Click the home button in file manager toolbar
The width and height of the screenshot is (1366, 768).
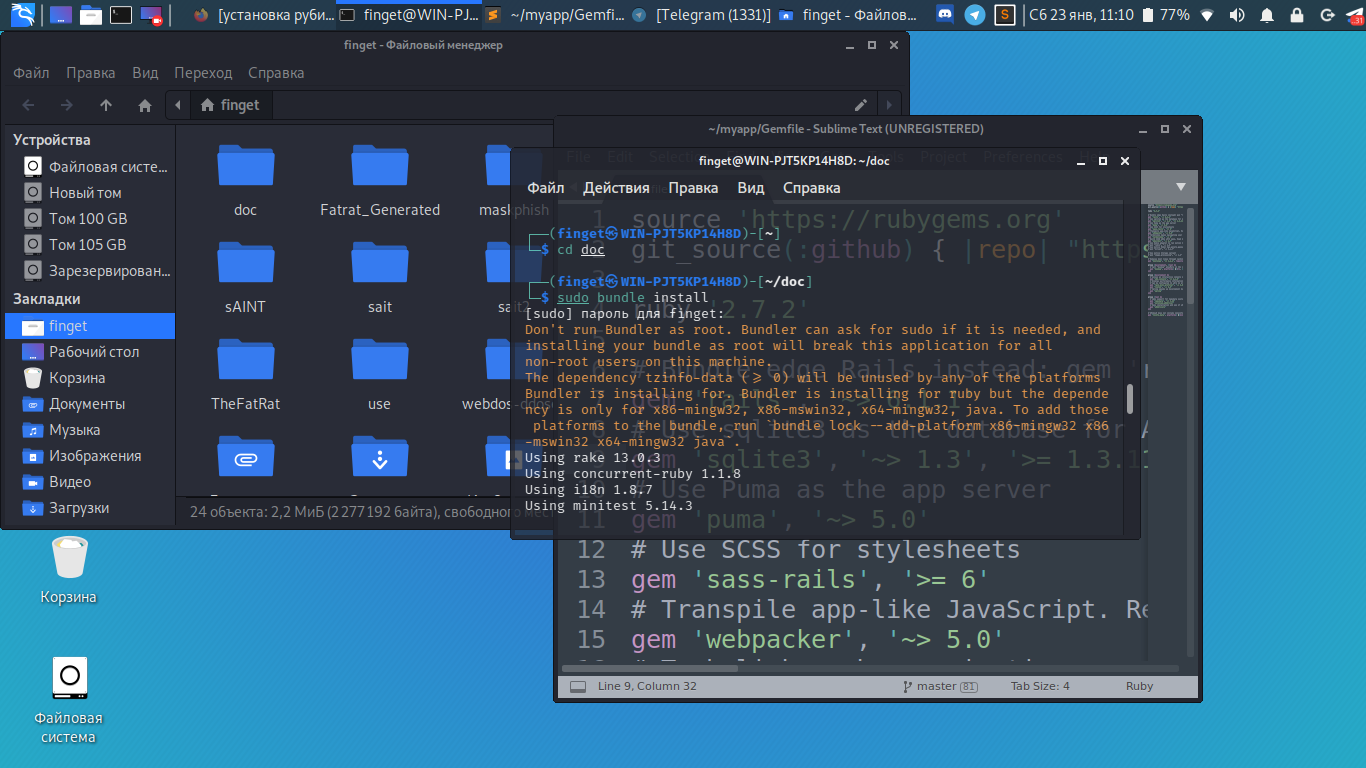coord(145,105)
